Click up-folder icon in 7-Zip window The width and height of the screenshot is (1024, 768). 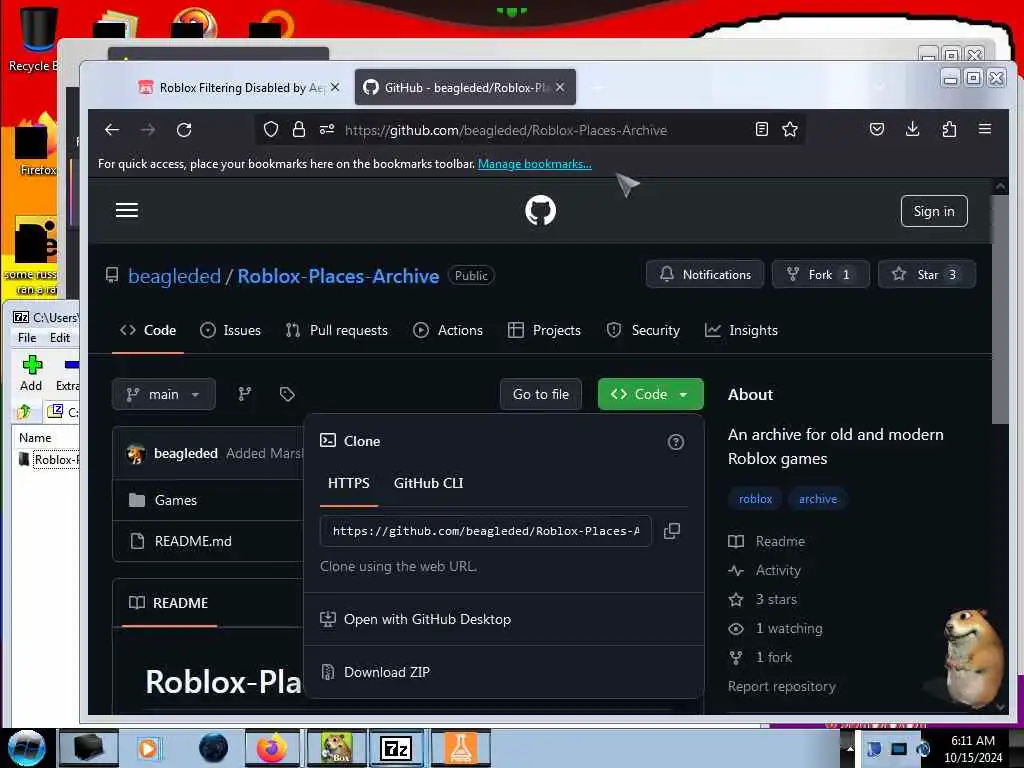click(24, 411)
